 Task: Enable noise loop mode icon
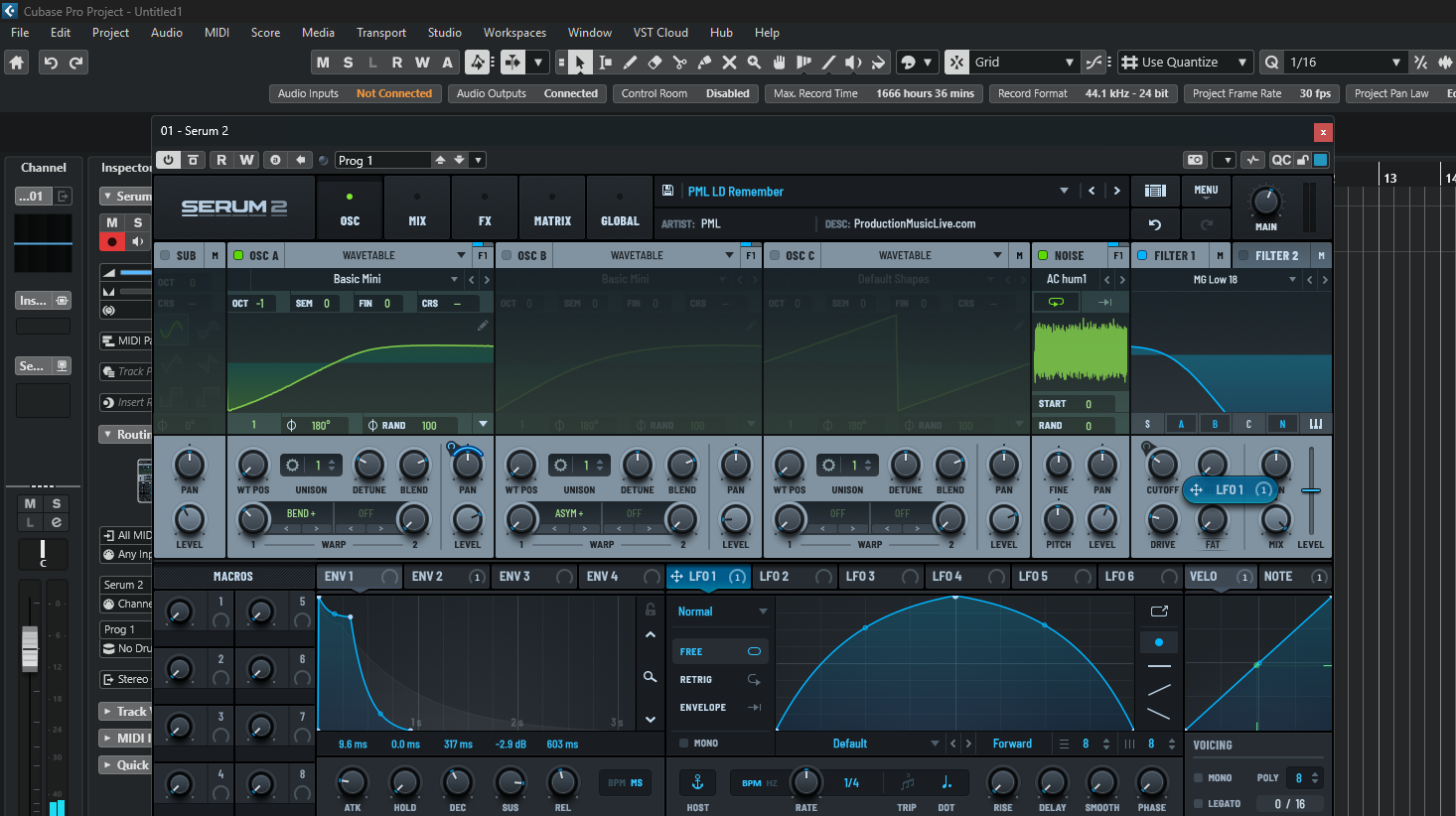(x=1056, y=302)
